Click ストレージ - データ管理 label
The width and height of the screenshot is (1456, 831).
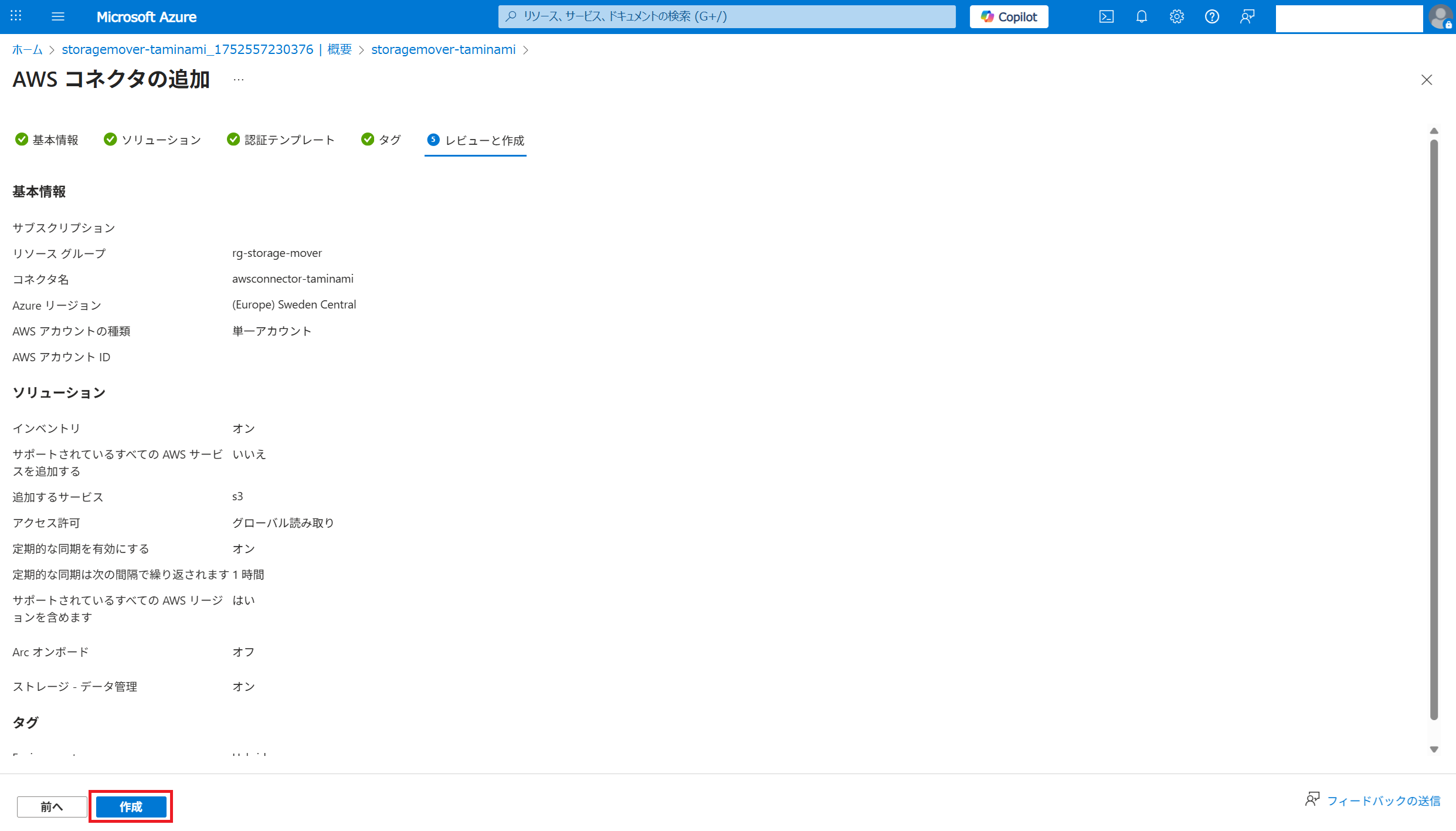75,687
